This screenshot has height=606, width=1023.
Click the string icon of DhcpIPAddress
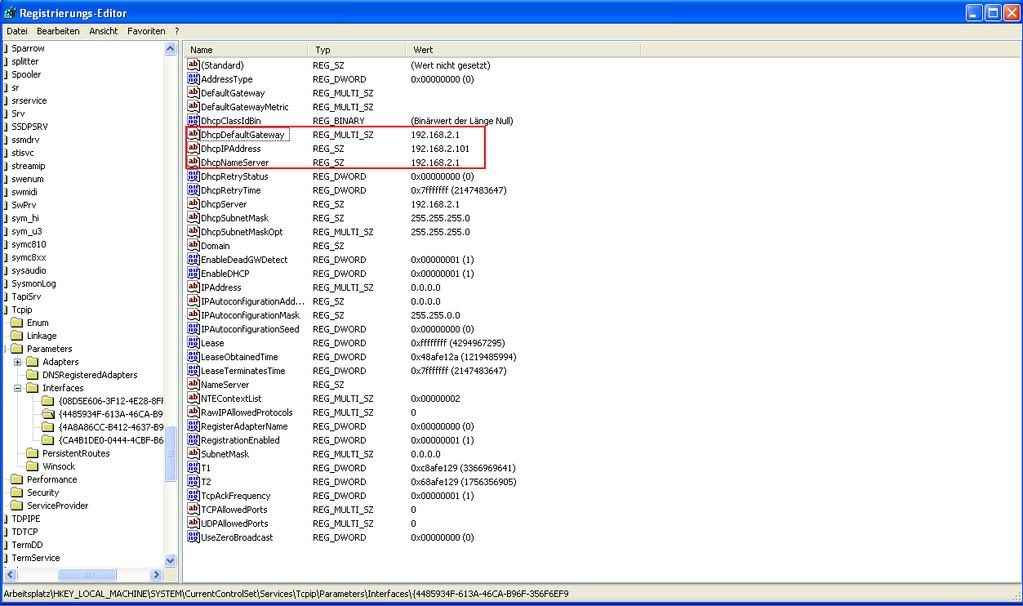coord(193,148)
